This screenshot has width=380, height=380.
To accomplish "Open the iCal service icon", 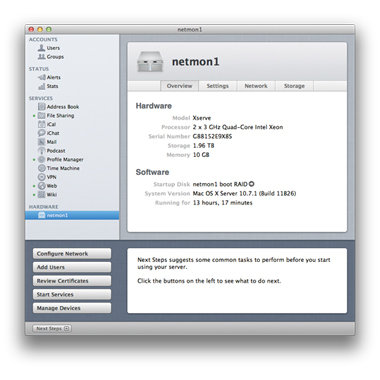I will tap(41, 124).
